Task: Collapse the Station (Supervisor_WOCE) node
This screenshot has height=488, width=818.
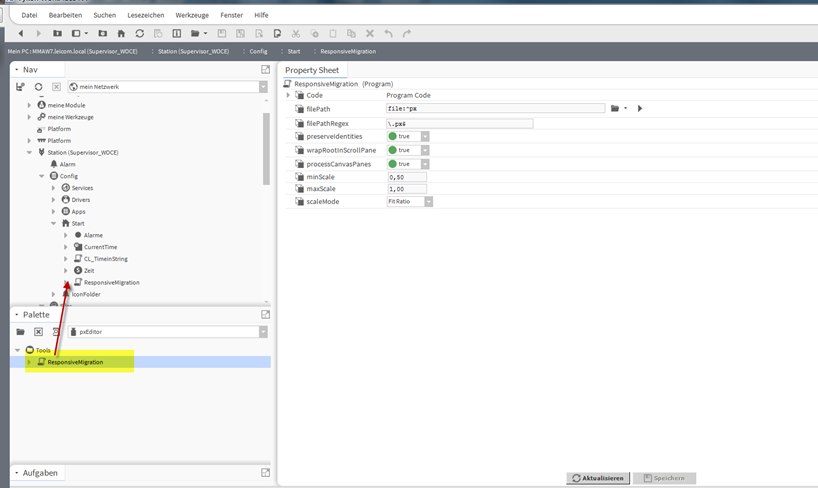Action: pos(29,152)
